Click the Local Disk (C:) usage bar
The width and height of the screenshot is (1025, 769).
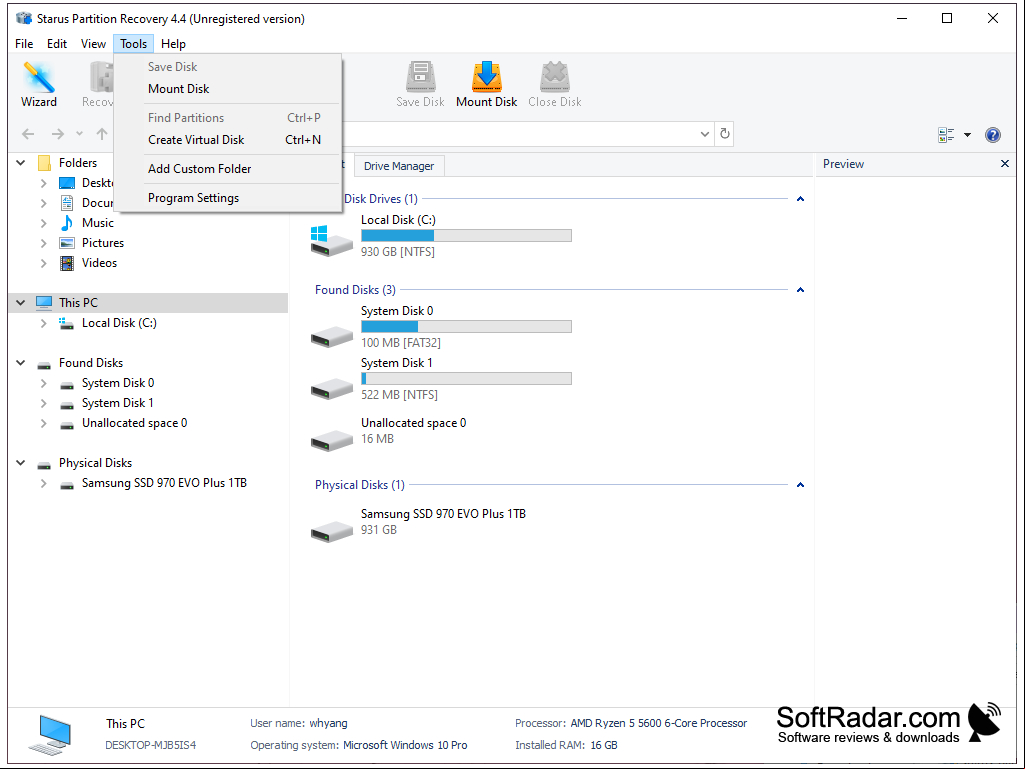point(467,235)
